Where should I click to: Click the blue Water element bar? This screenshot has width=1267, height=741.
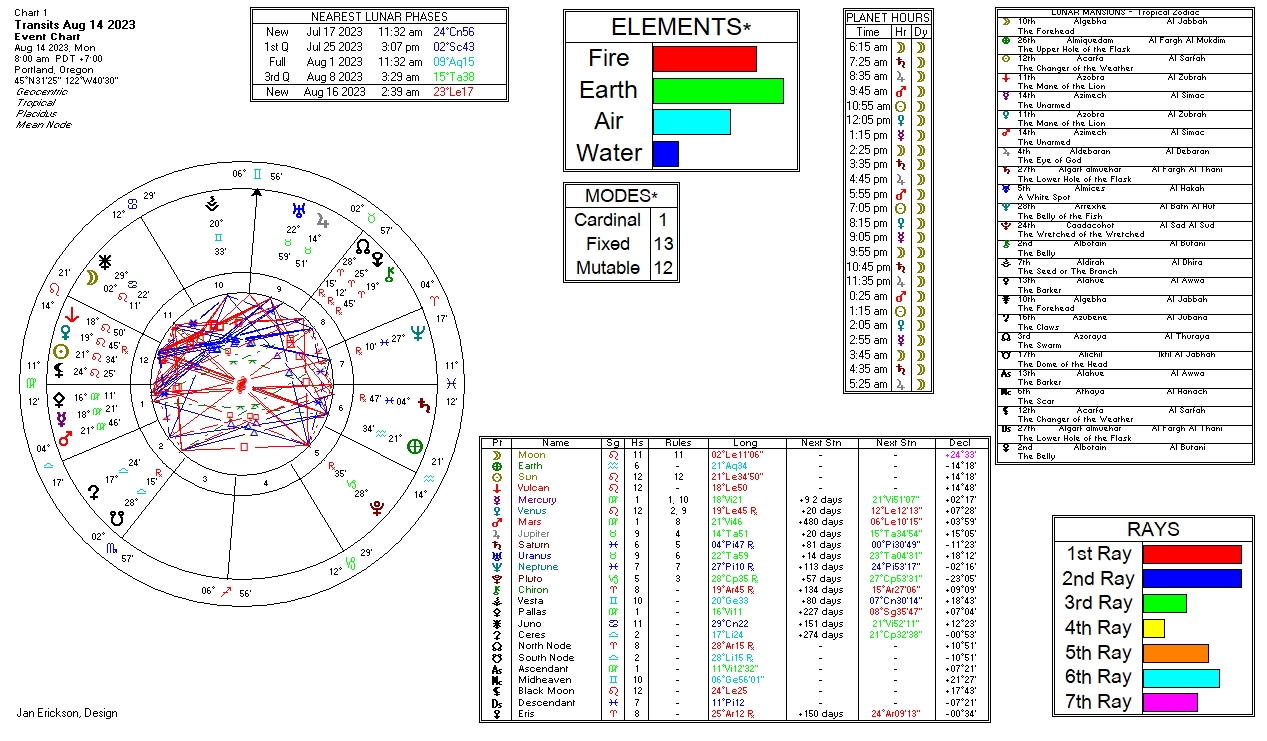[665, 154]
